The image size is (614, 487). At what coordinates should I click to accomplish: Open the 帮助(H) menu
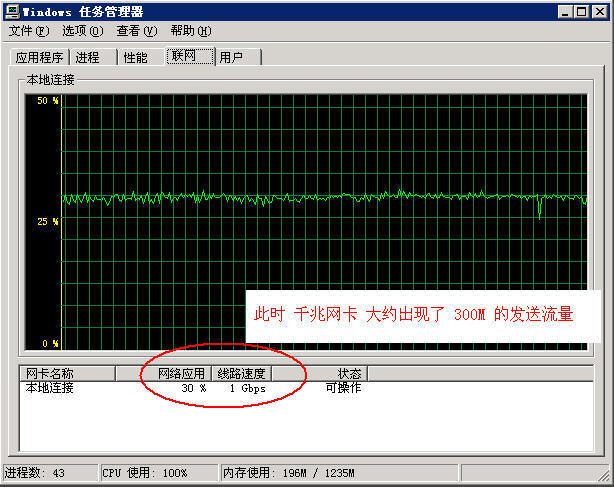click(191, 31)
